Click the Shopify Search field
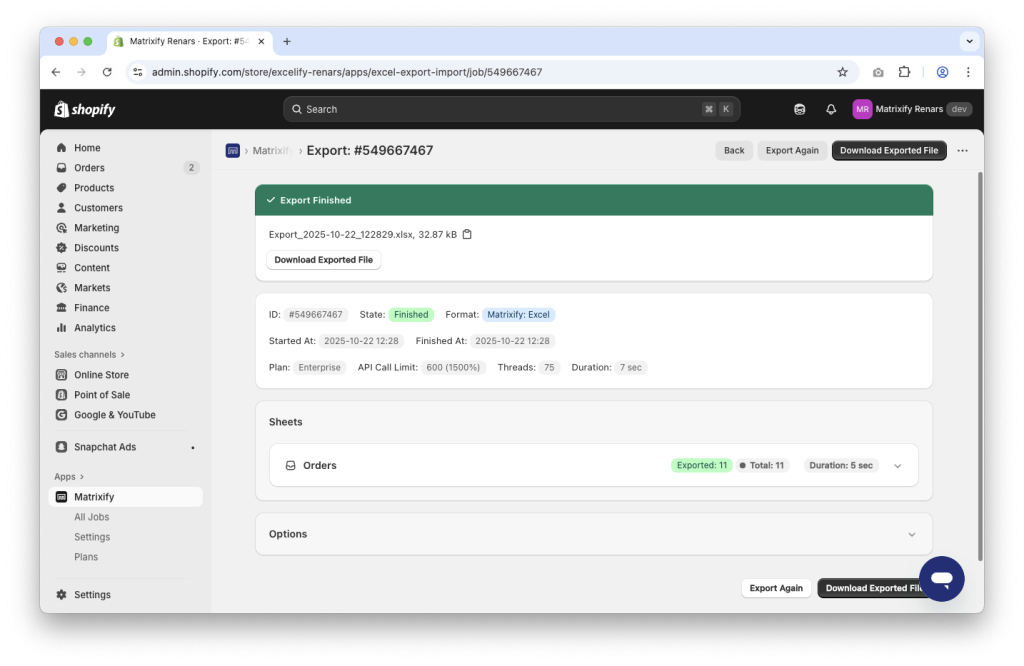The image size is (1024, 666). [x=512, y=108]
